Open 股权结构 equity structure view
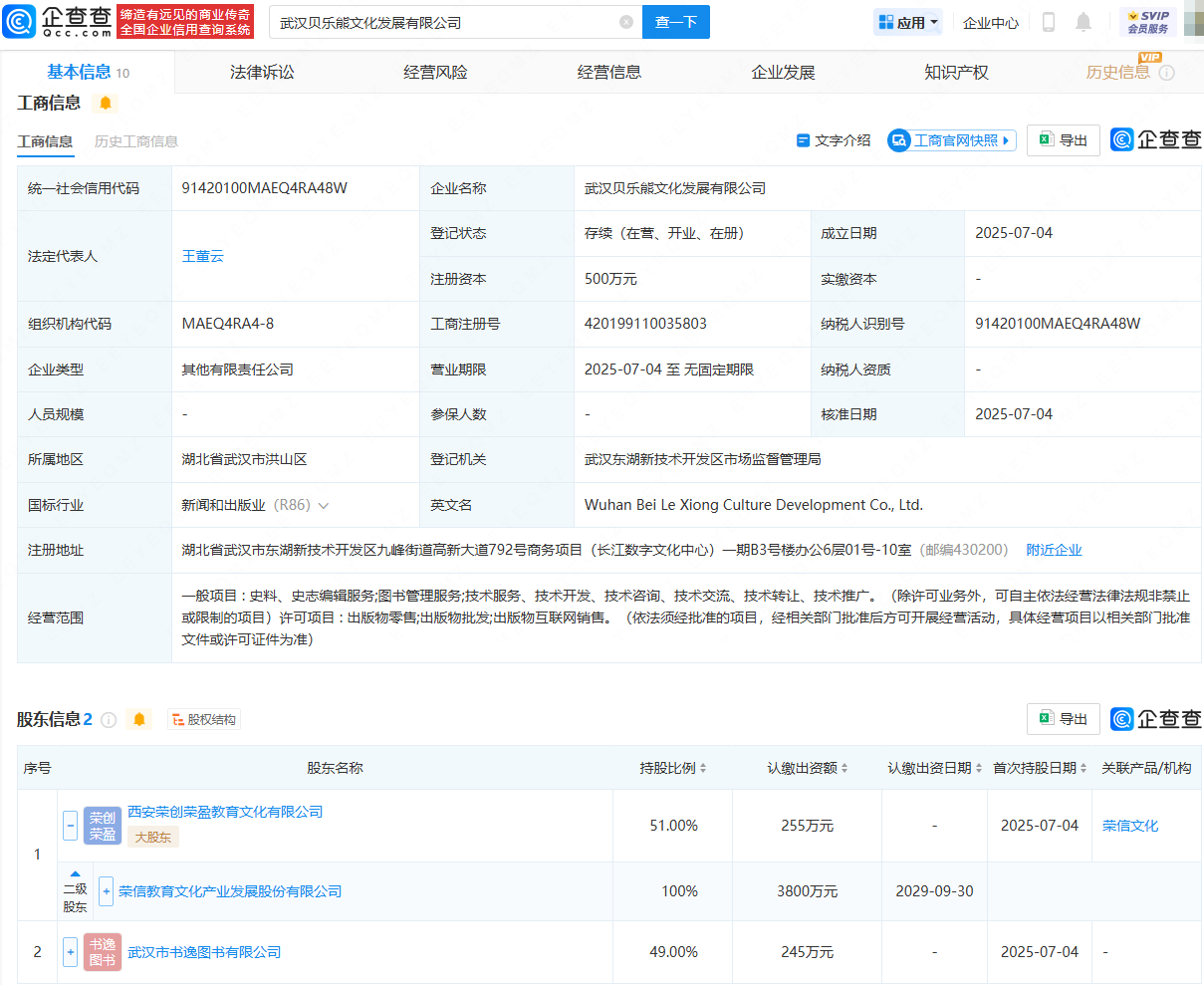 tap(204, 719)
